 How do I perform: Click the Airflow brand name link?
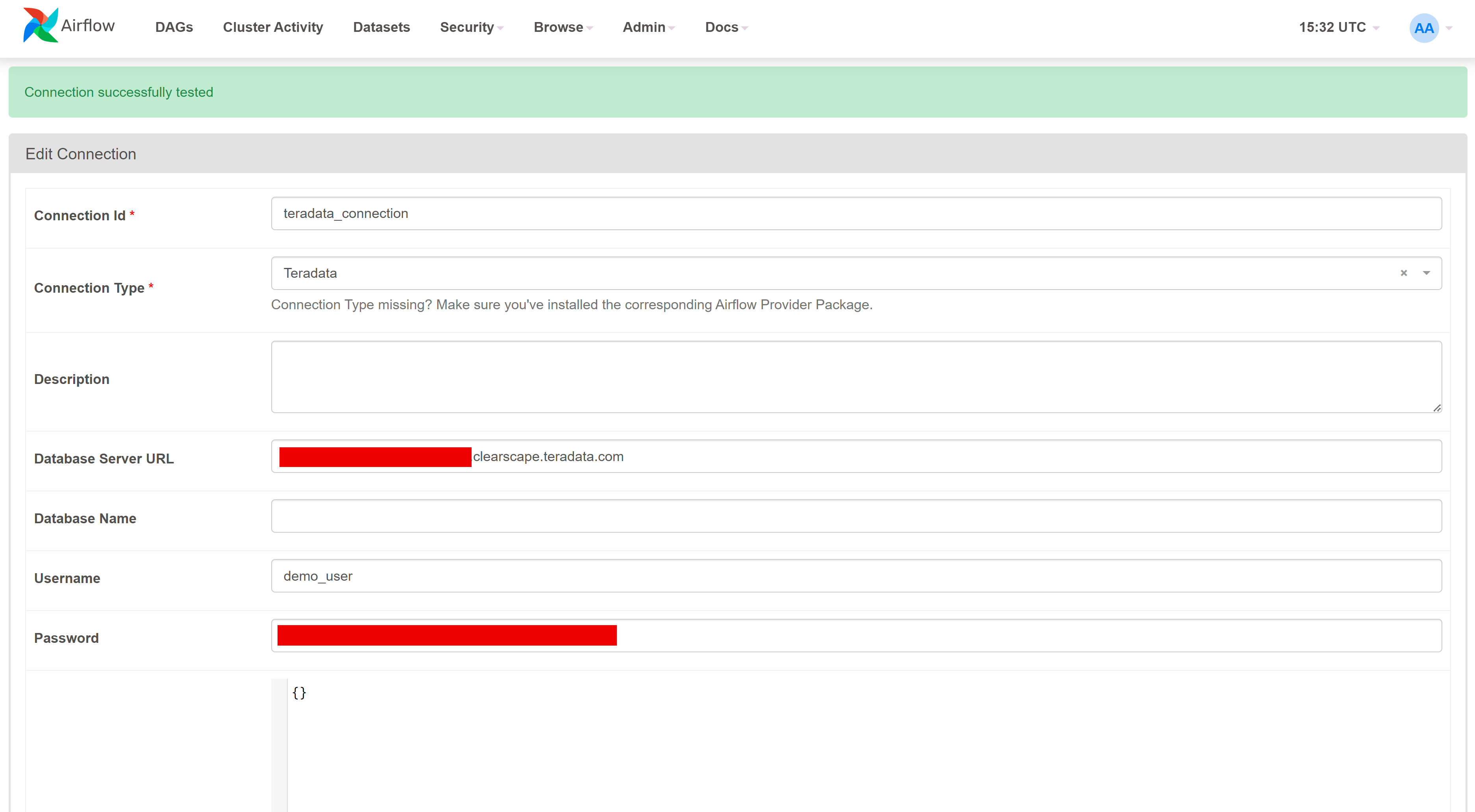88,25
